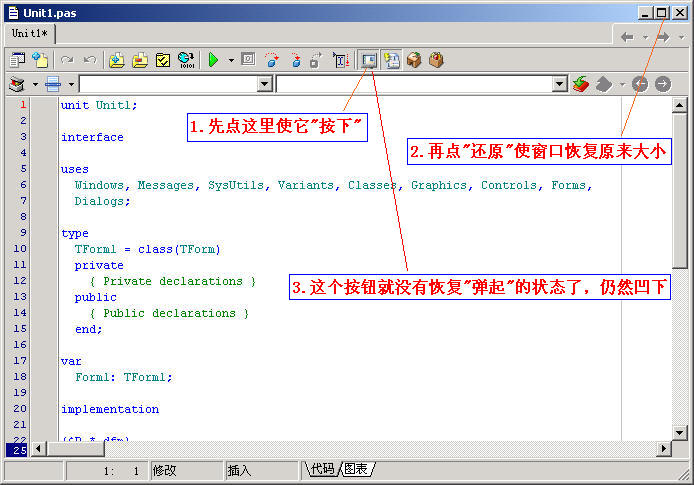Toggle the pressed form/unit view button
694x485 pixels.
(368, 60)
